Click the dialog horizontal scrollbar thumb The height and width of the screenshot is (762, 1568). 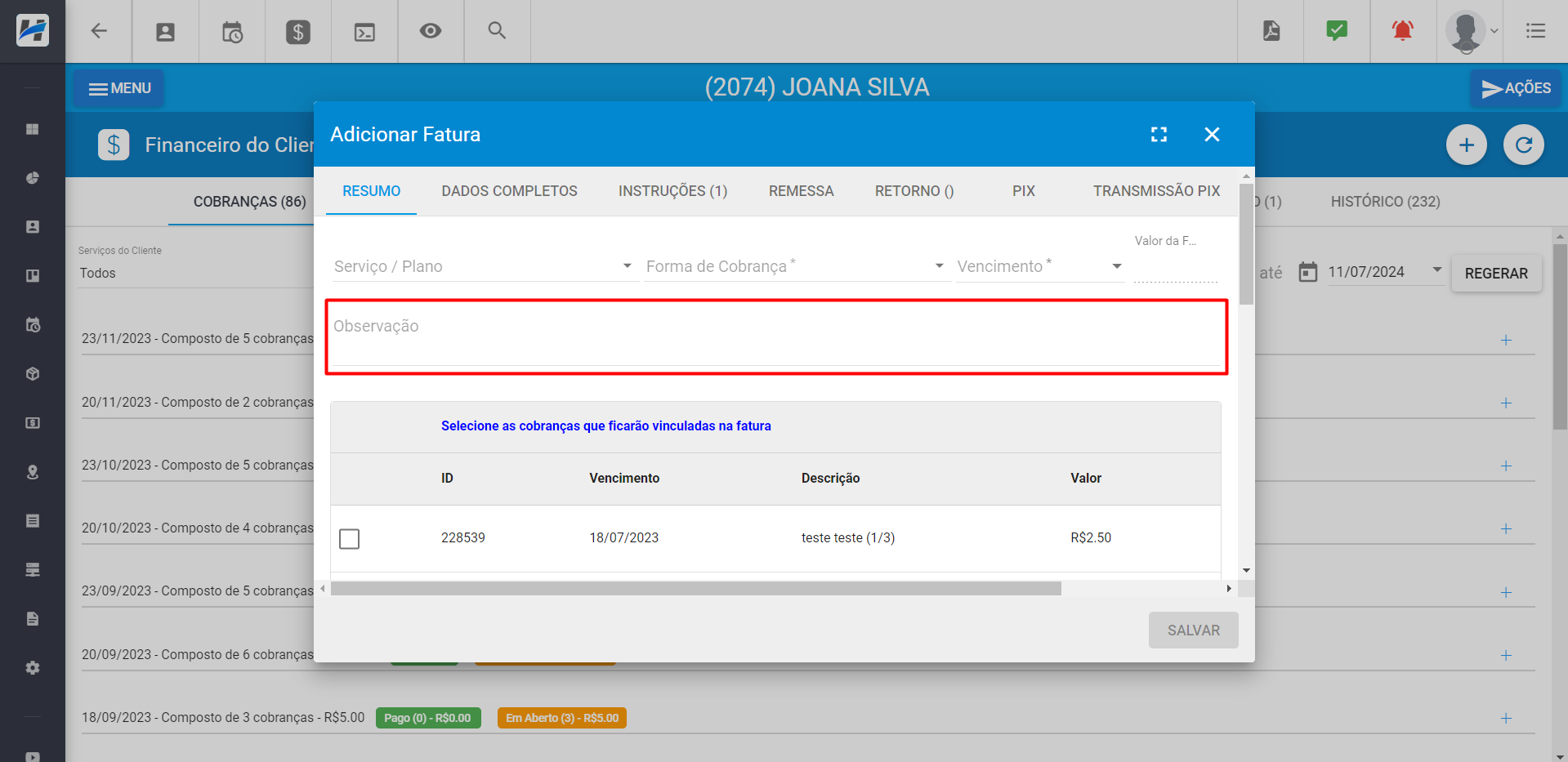696,589
